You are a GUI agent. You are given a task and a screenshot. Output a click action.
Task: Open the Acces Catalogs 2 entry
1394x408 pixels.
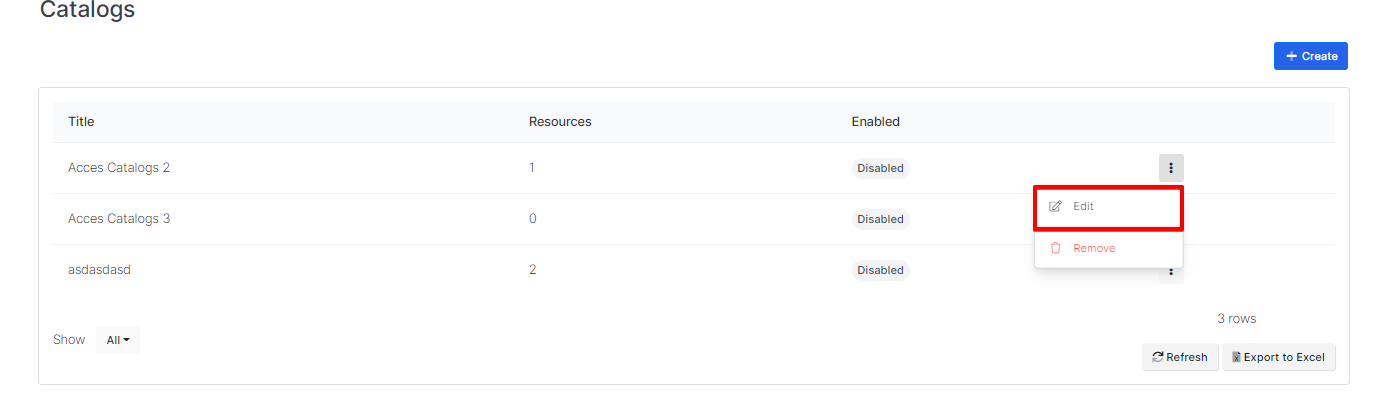coord(119,168)
